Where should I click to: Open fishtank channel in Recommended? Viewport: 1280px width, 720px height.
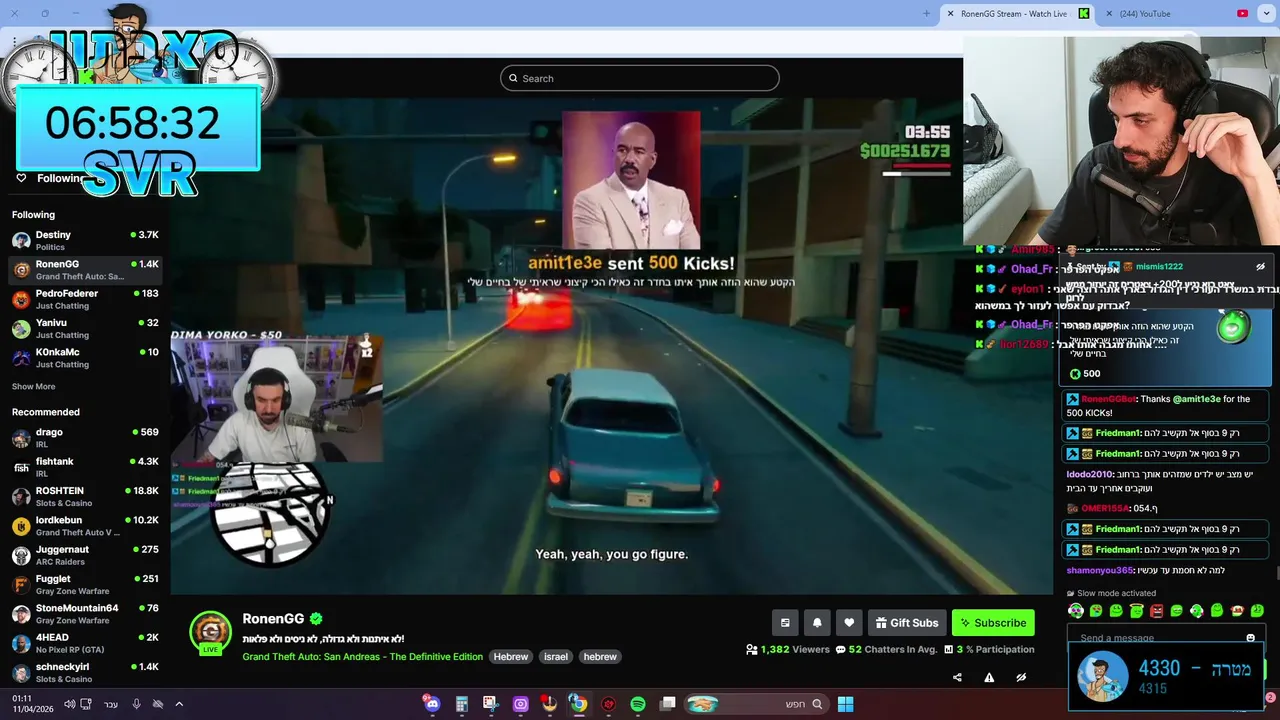pyautogui.click(x=85, y=467)
